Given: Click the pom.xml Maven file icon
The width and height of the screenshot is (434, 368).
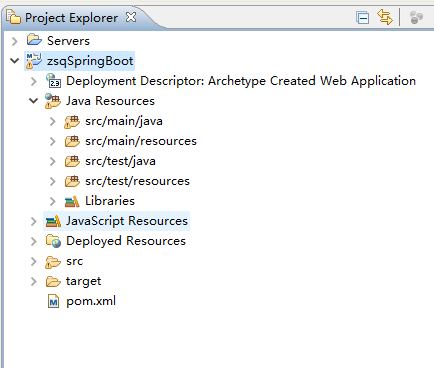Looking at the screenshot, I should pos(53,301).
